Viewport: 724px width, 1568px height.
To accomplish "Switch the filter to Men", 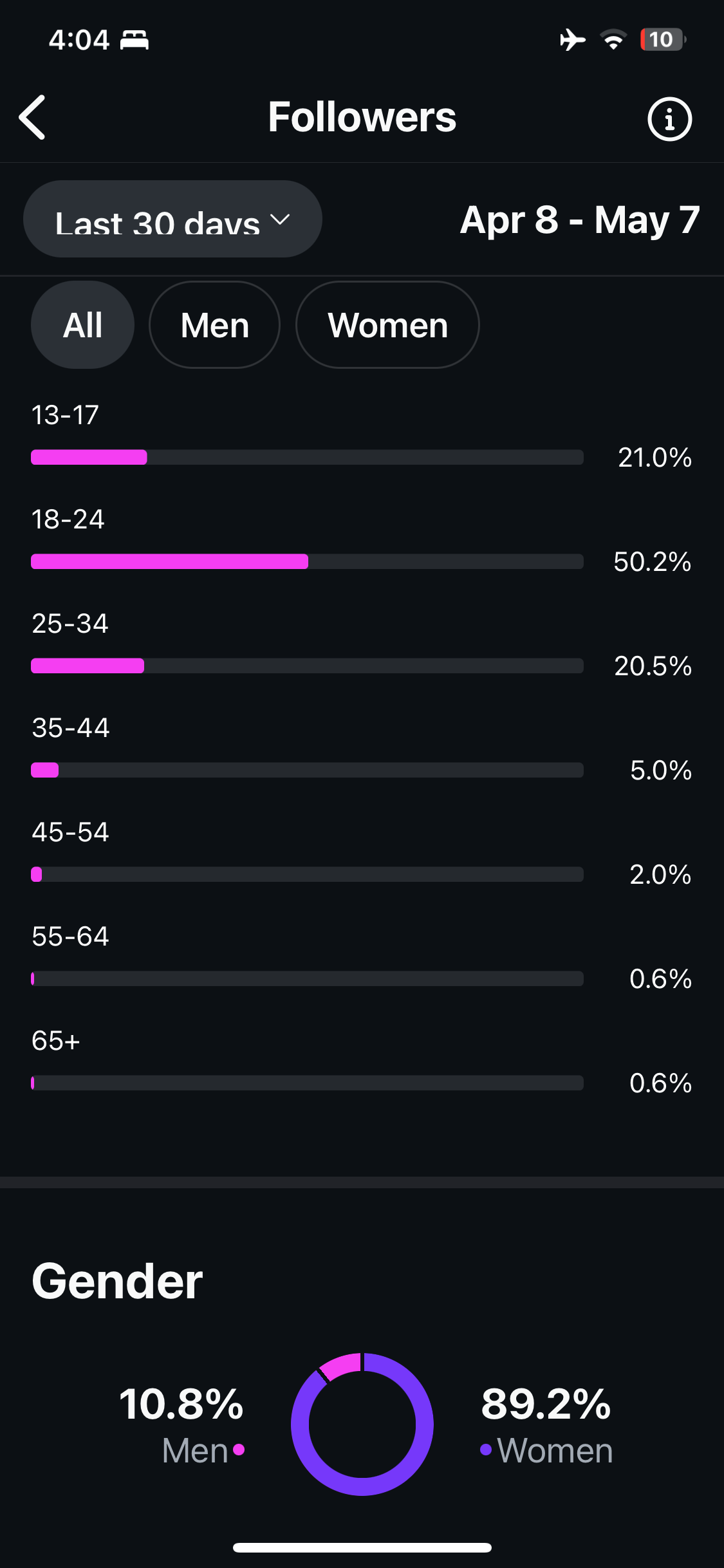I will [x=214, y=325].
